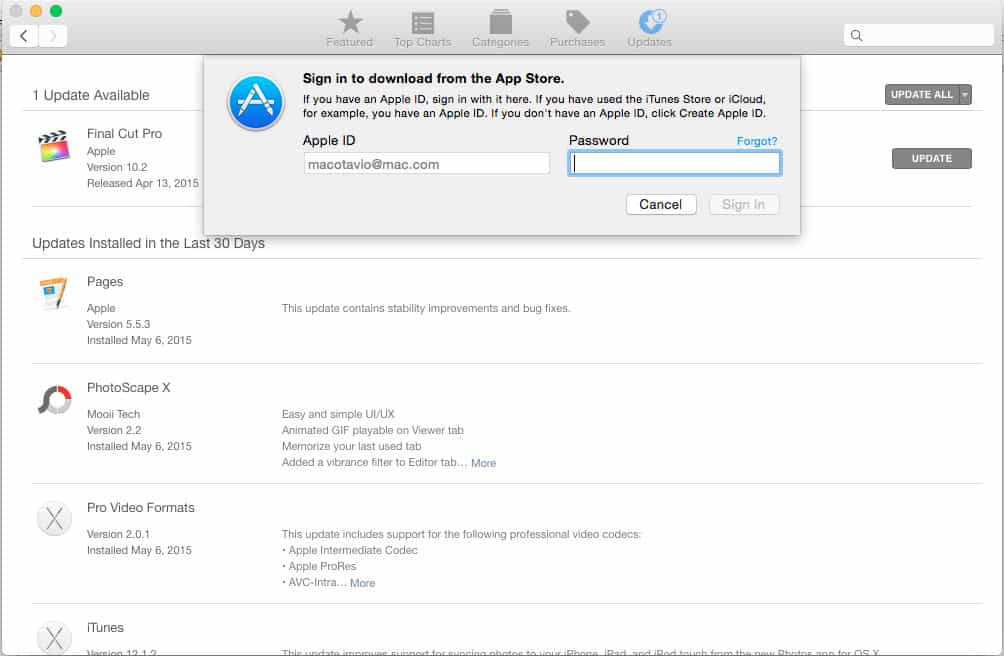Click the Pro Video Formats icon
This screenshot has height=656, width=1004.
tap(54, 518)
